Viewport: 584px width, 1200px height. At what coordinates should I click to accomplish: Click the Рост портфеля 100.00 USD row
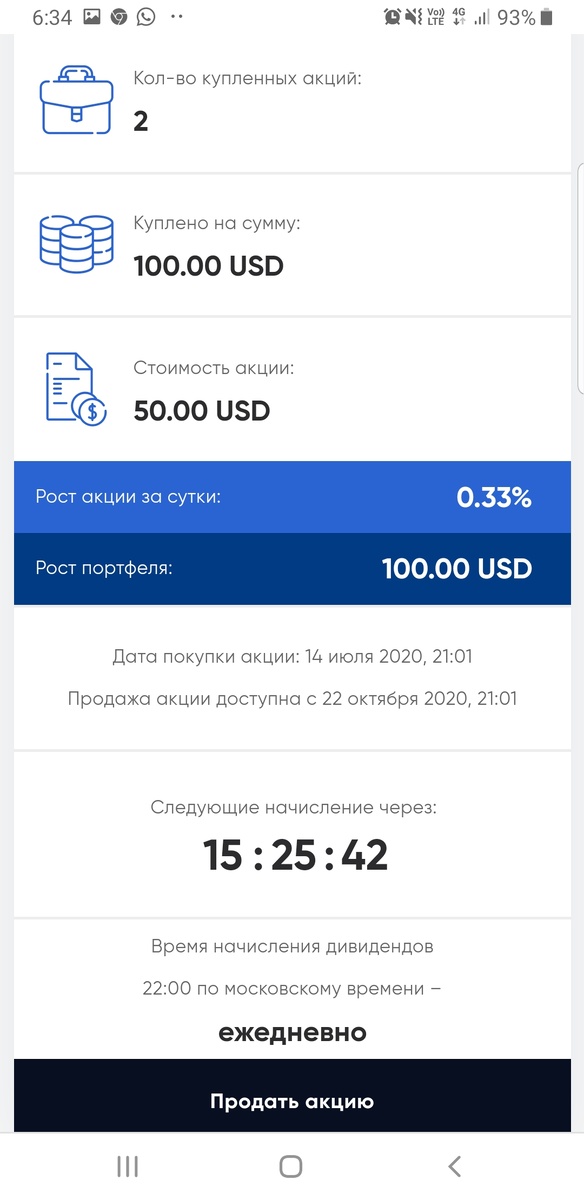[291, 569]
